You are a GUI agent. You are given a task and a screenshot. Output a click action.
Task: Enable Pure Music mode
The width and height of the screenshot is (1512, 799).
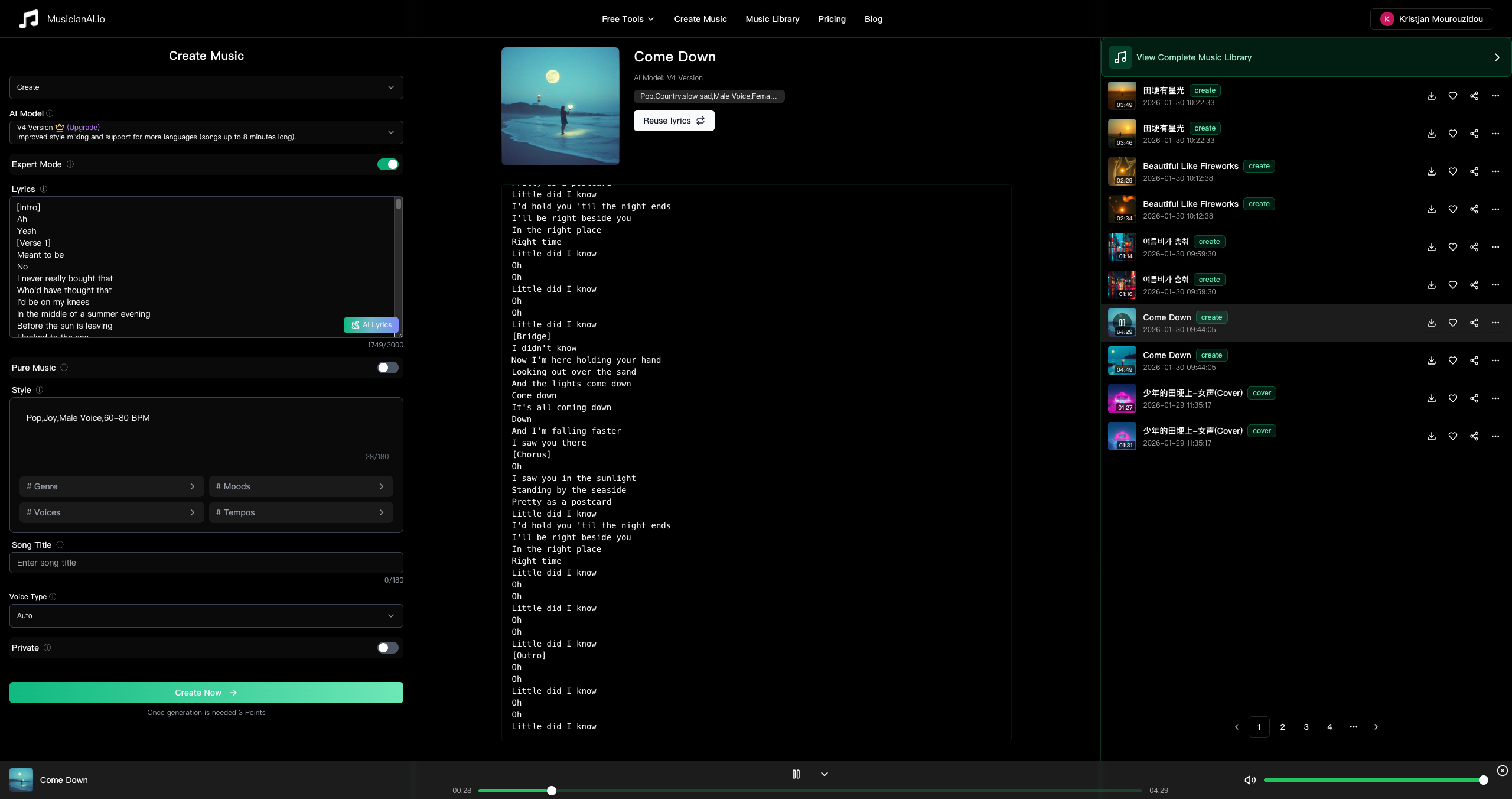(388, 367)
